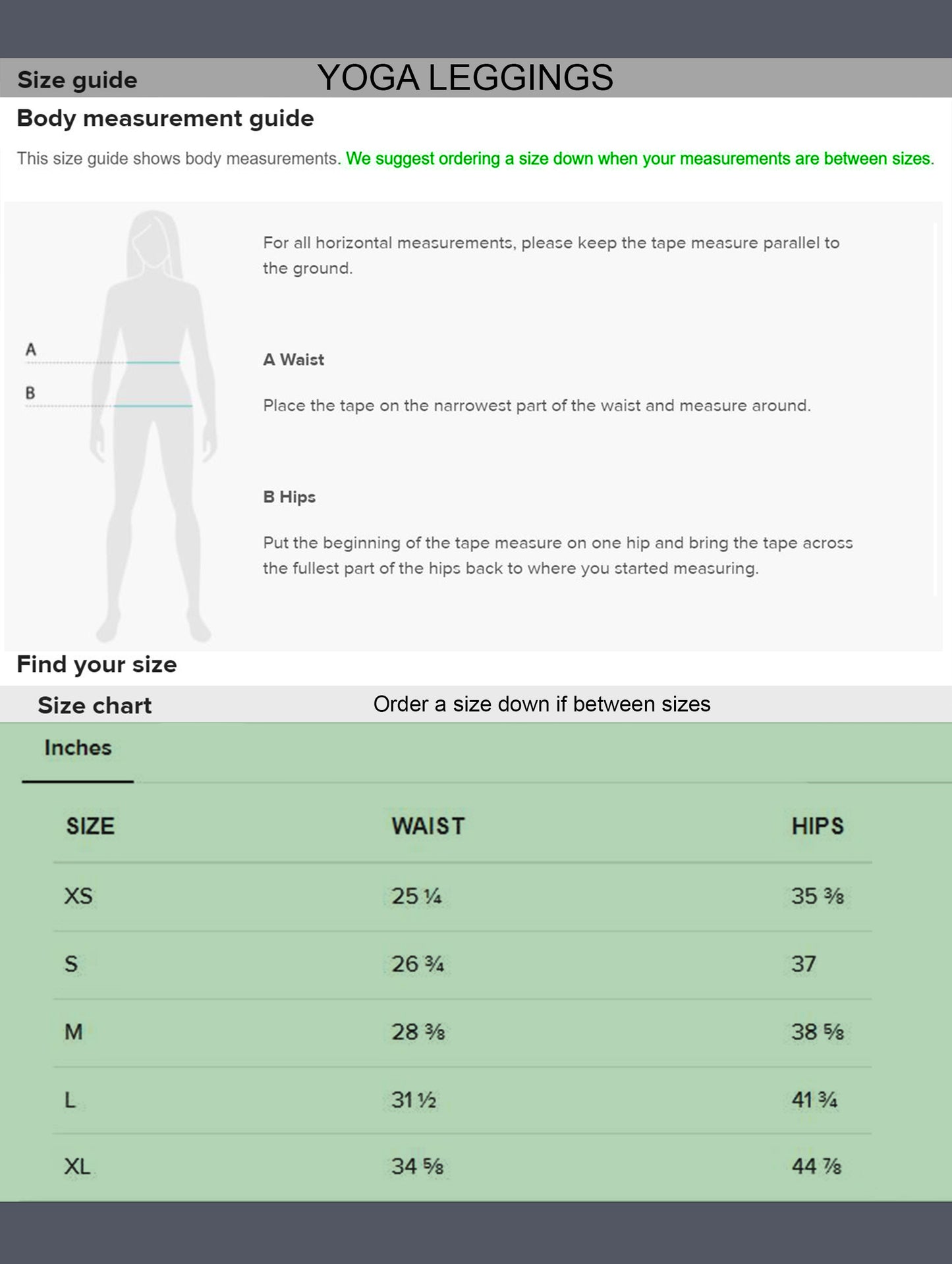Click the SIZE column header
The height and width of the screenshot is (1264, 952).
click(90, 826)
